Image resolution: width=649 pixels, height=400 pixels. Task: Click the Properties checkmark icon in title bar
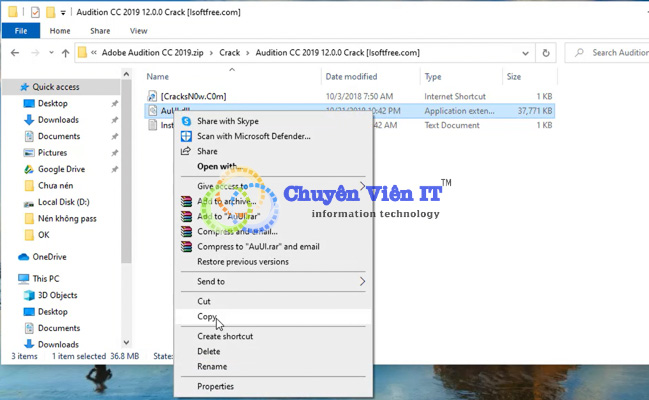35,12
